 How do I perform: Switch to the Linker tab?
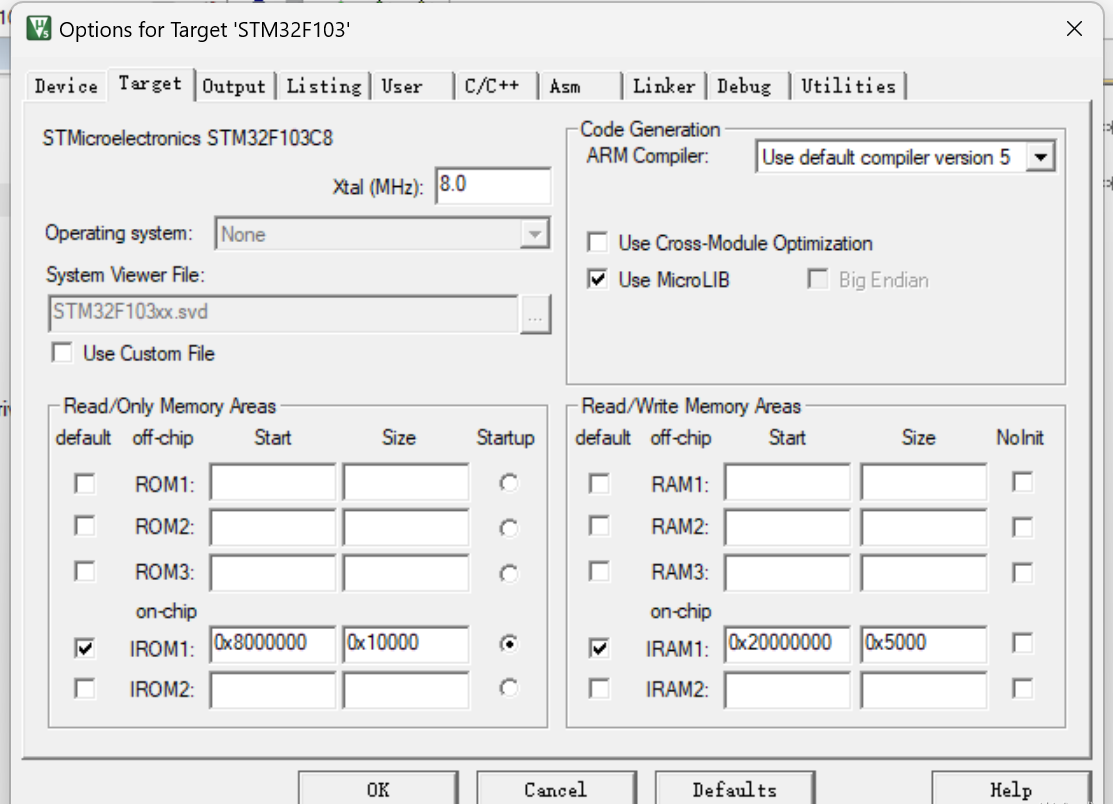tap(664, 85)
